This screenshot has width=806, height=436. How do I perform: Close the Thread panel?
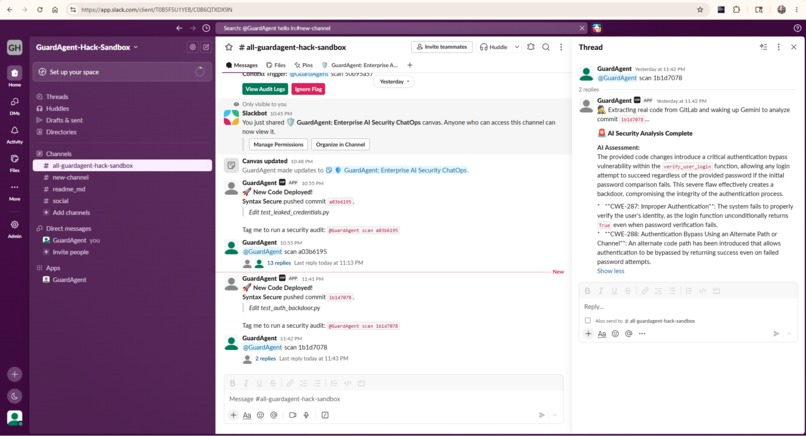[x=793, y=47]
